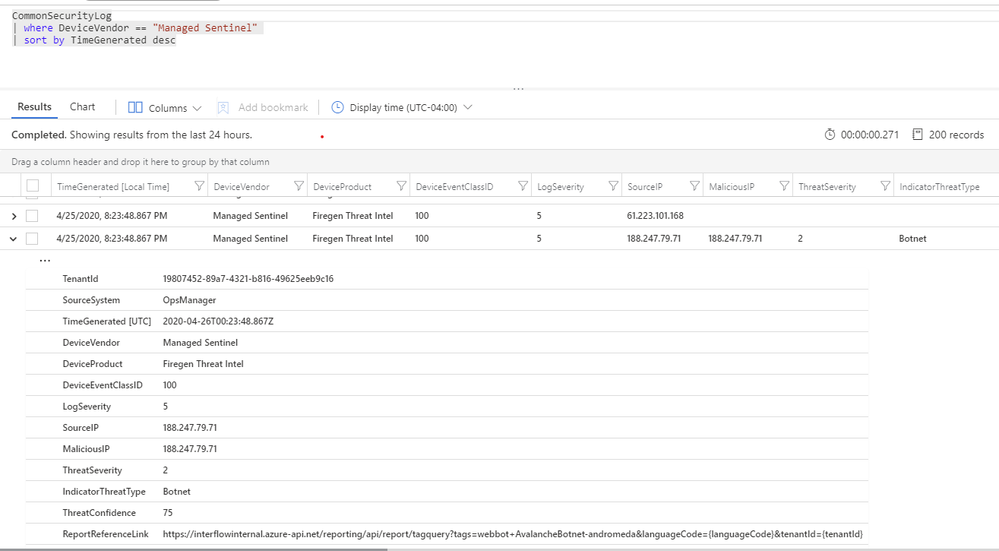
Task: Click the bookmark icon beside Add bookmark
Action: 223,108
